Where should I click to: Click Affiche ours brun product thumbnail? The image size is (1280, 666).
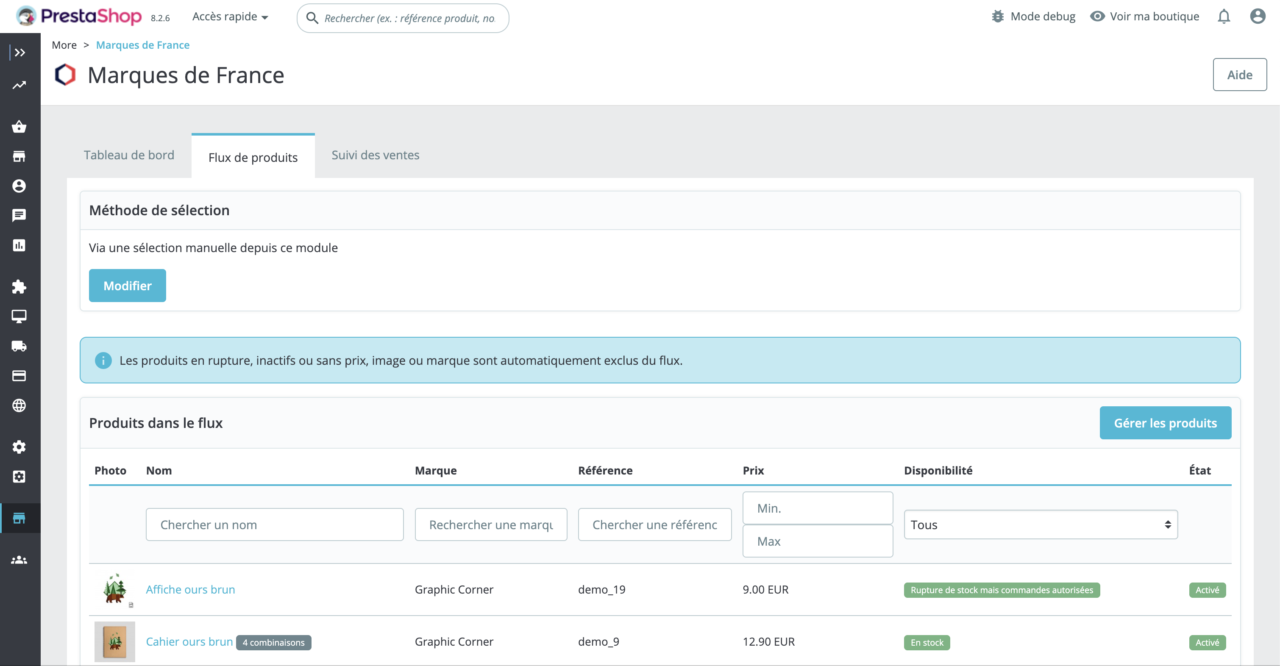tap(115, 590)
